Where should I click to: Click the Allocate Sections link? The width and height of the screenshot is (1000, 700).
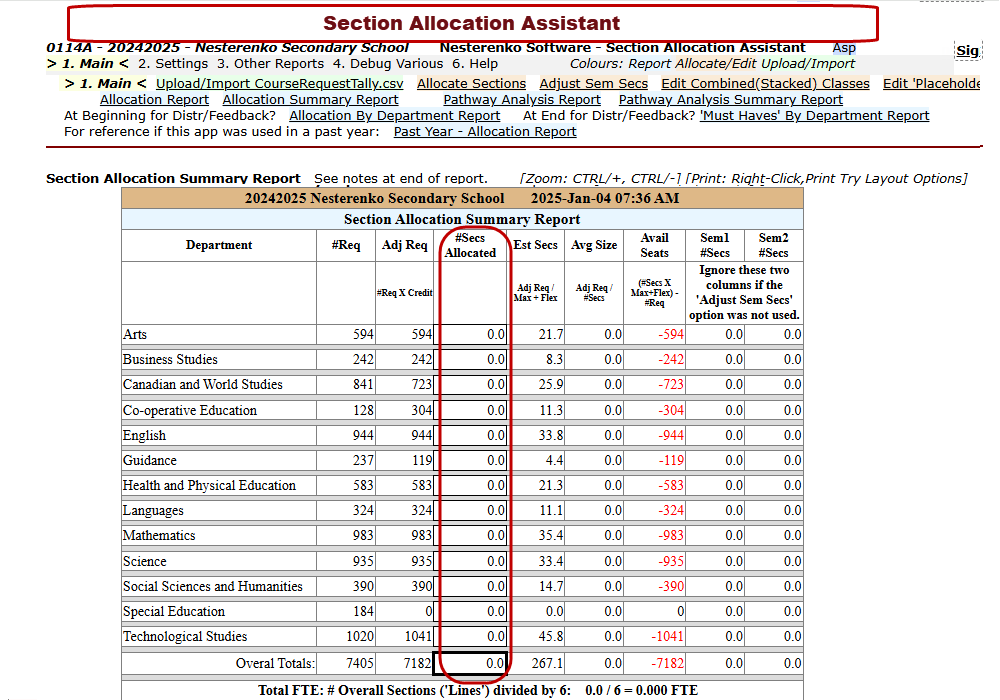point(471,84)
